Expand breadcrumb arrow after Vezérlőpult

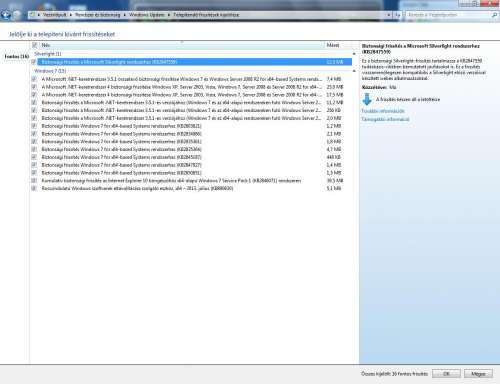[x=71, y=15]
